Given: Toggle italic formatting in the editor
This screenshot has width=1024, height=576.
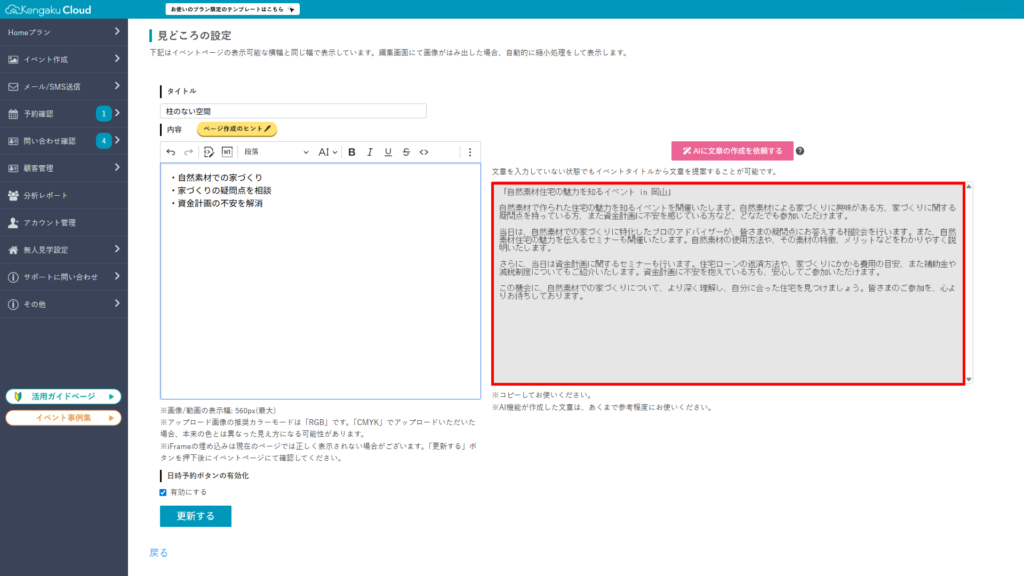Looking at the screenshot, I should coord(370,152).
